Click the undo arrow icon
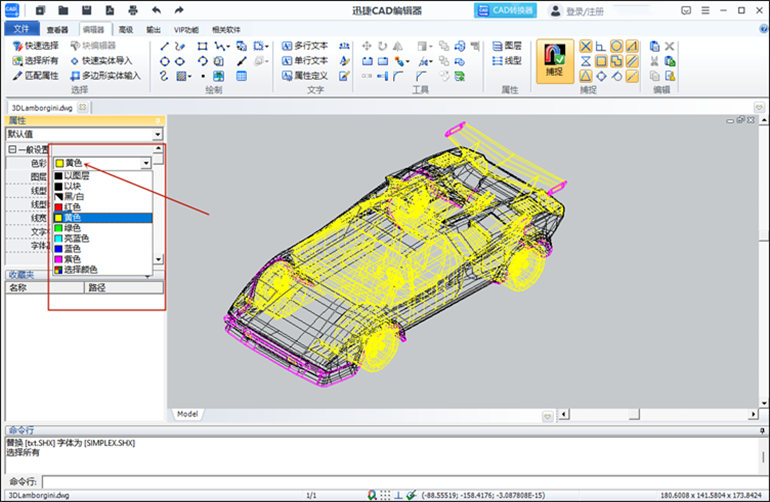Screen dimensions: 770x502 point(156,10)
